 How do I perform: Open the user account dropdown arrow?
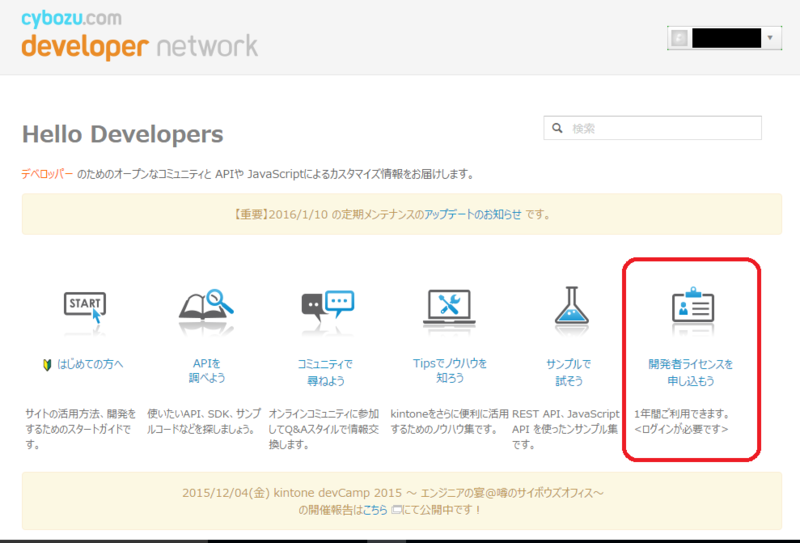(x=770, y=38)
